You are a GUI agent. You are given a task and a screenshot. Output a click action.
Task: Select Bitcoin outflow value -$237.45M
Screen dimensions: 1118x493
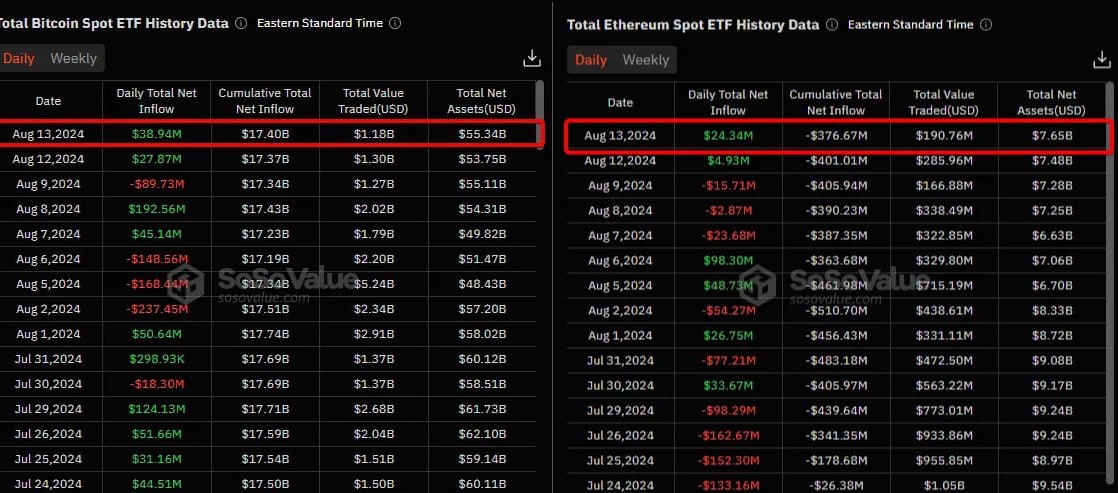[x=156, y=309]
